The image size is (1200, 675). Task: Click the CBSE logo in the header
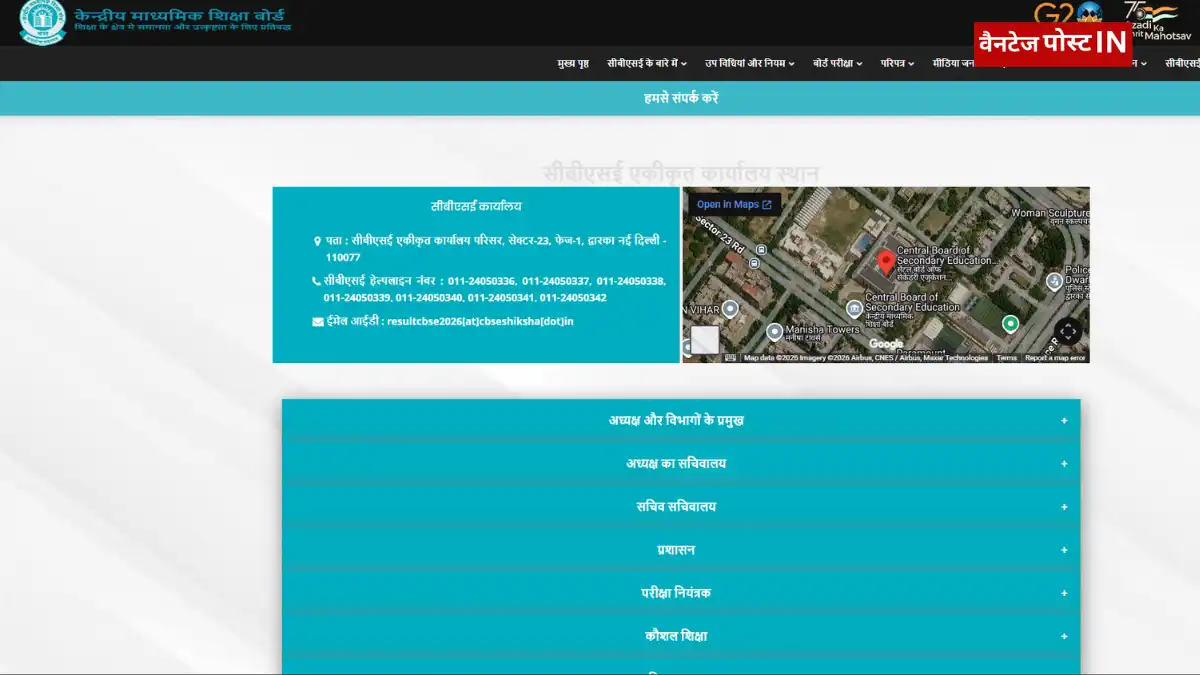point(43,22)
